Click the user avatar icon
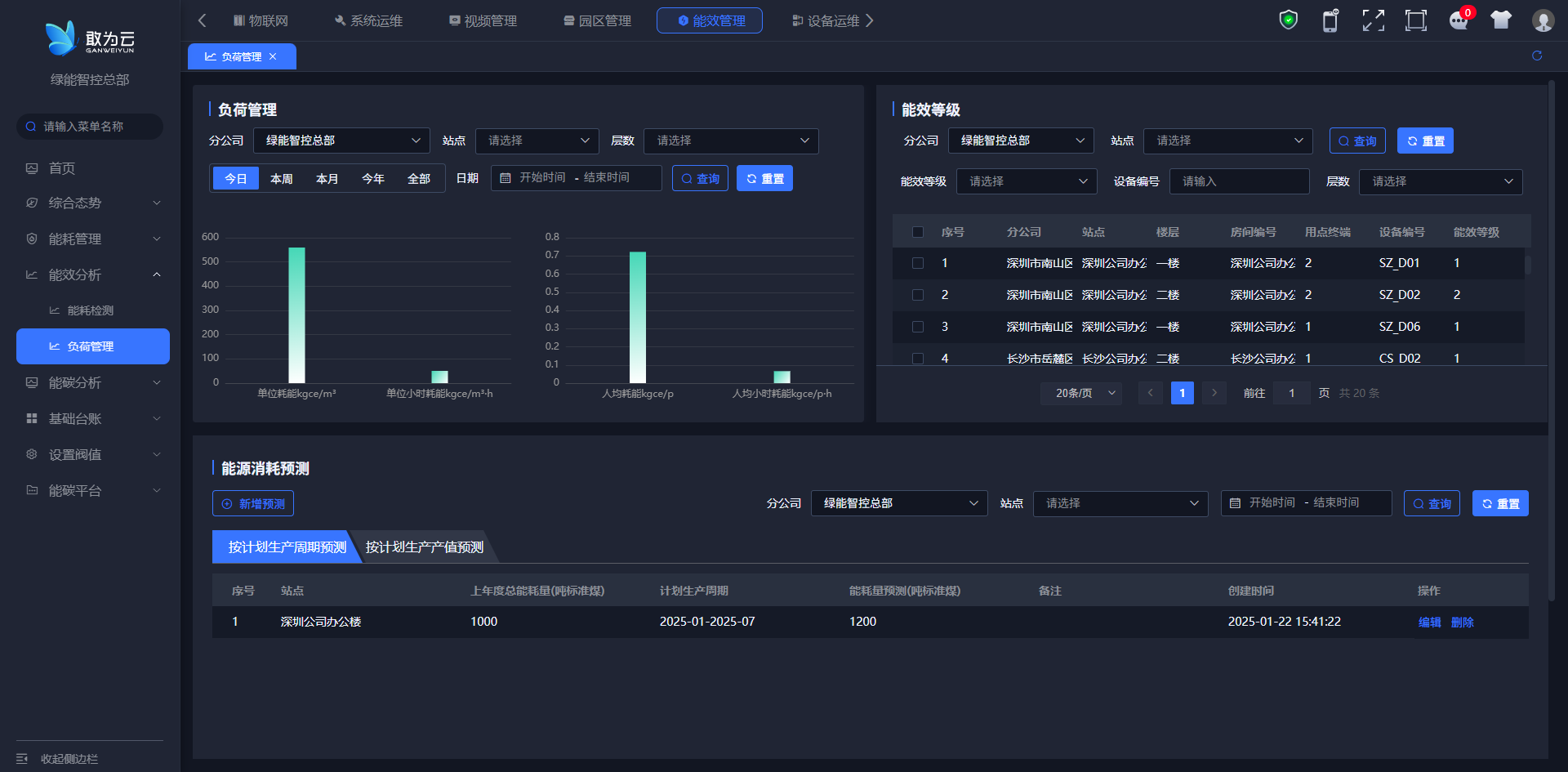Screen dimensions: 1568x772 pos(1543,20)
